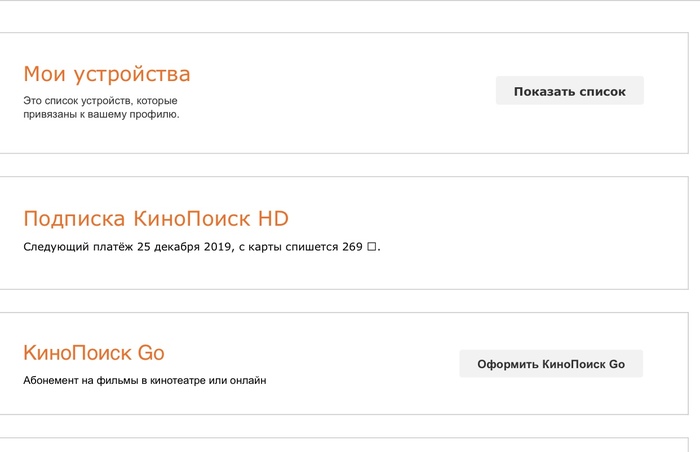
Task: Click the date 25 декабря 2019
Action: [x=184, y=247]
